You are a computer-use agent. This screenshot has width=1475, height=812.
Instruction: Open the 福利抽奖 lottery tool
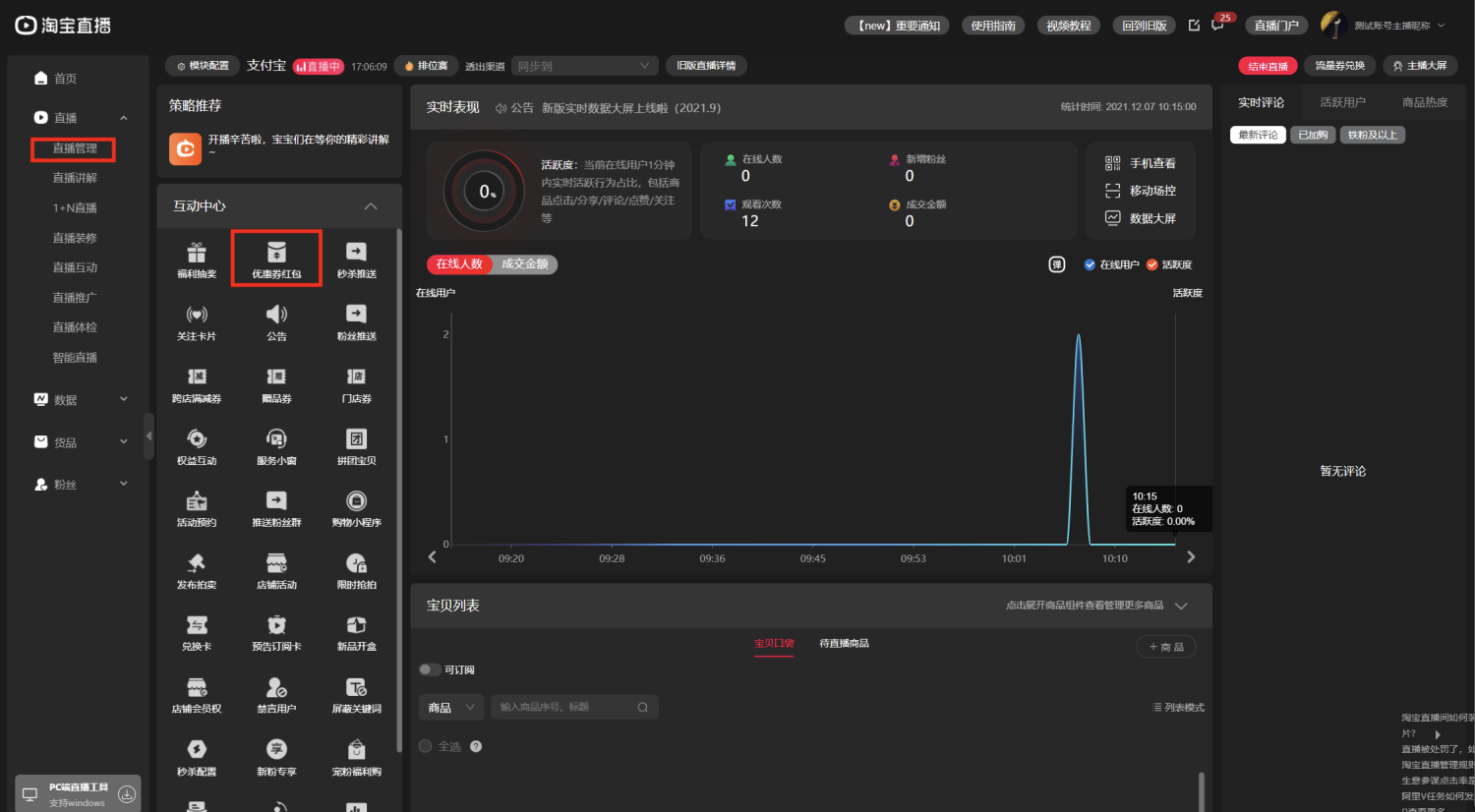(197, 261)
